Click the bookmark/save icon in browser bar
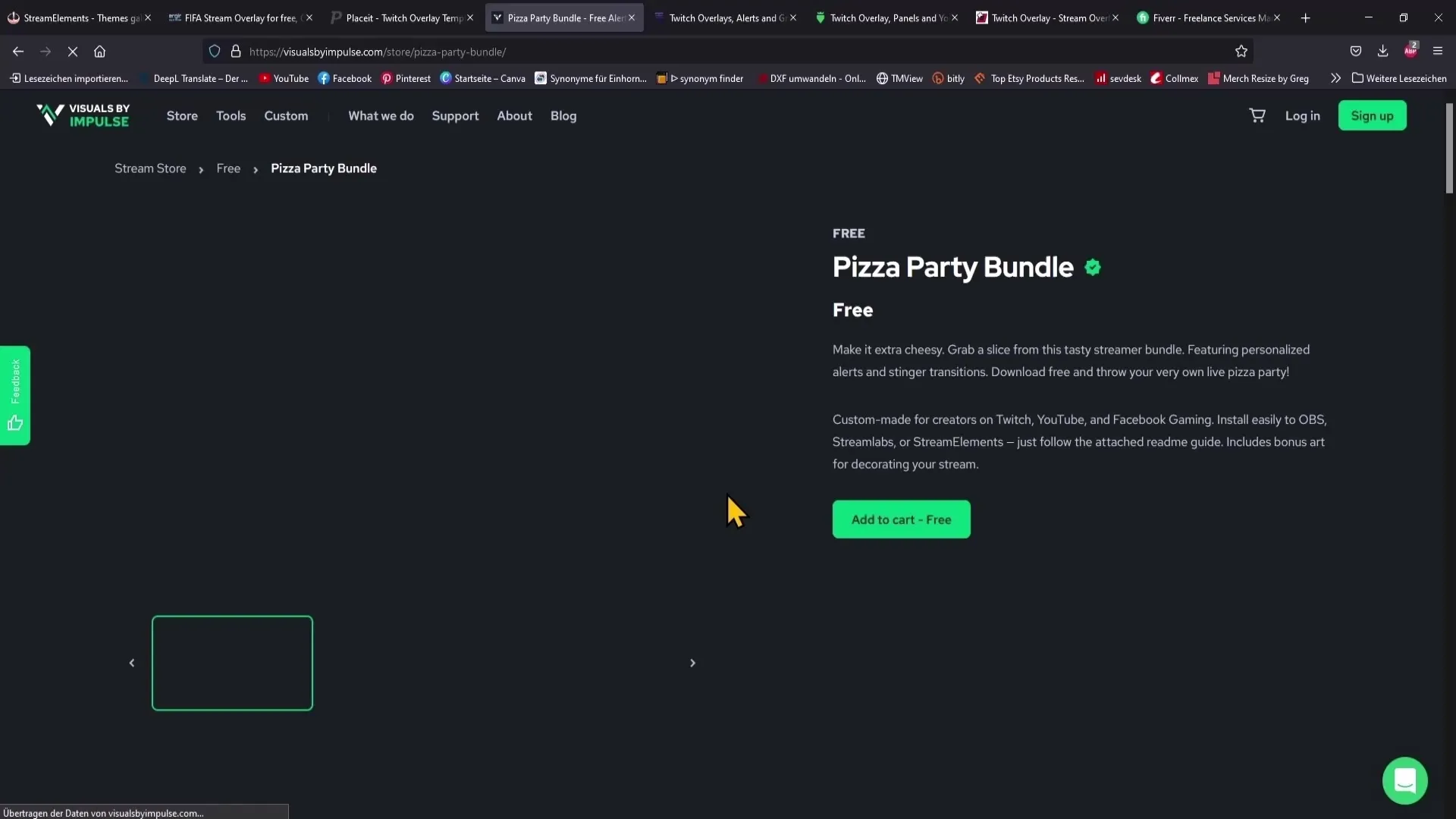1456x819 pixels. coord(1242,51)
